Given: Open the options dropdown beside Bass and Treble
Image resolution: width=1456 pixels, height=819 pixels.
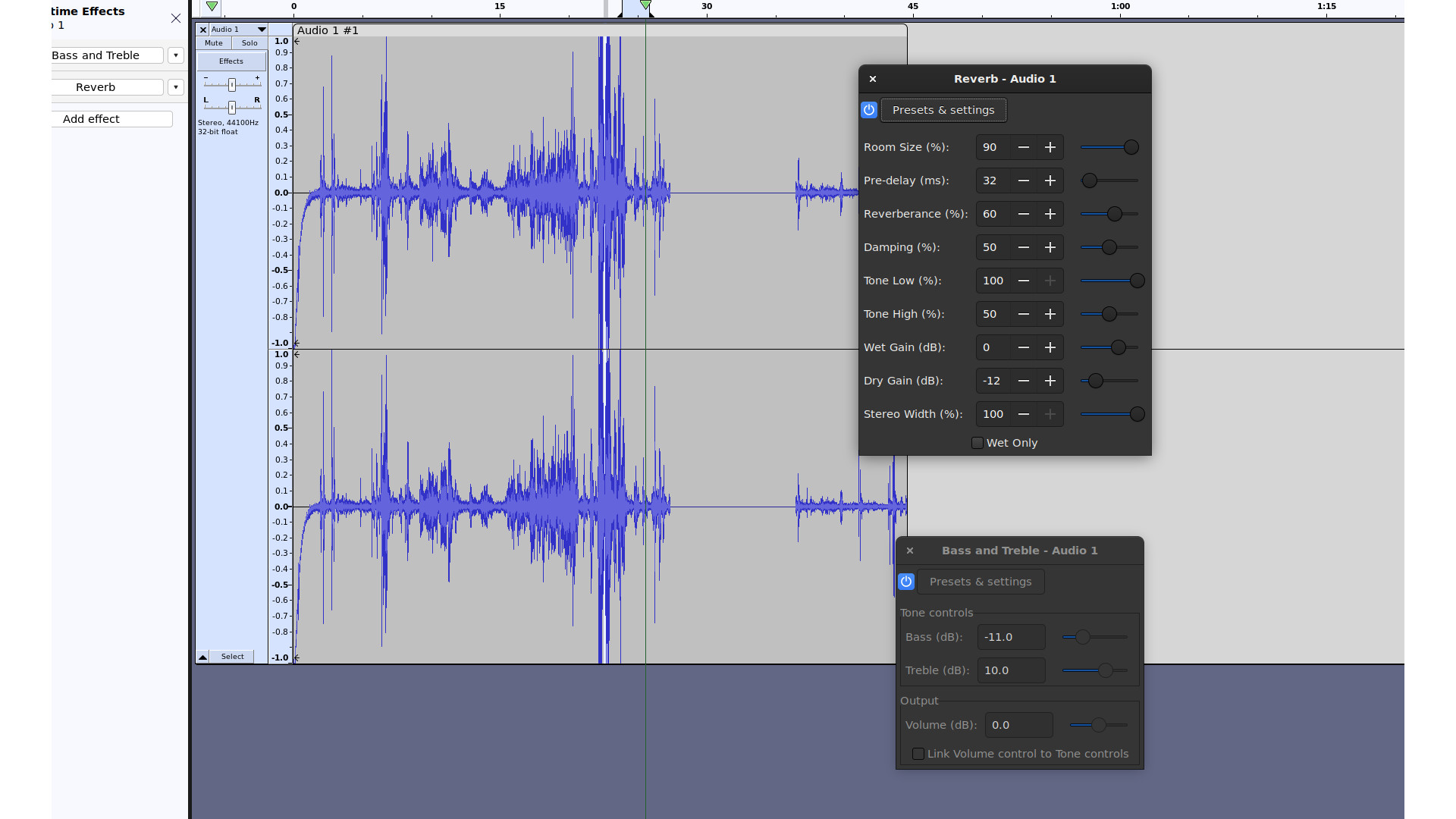Looking at the screenshot, I should pyautogui.click(x=175, y=55).
